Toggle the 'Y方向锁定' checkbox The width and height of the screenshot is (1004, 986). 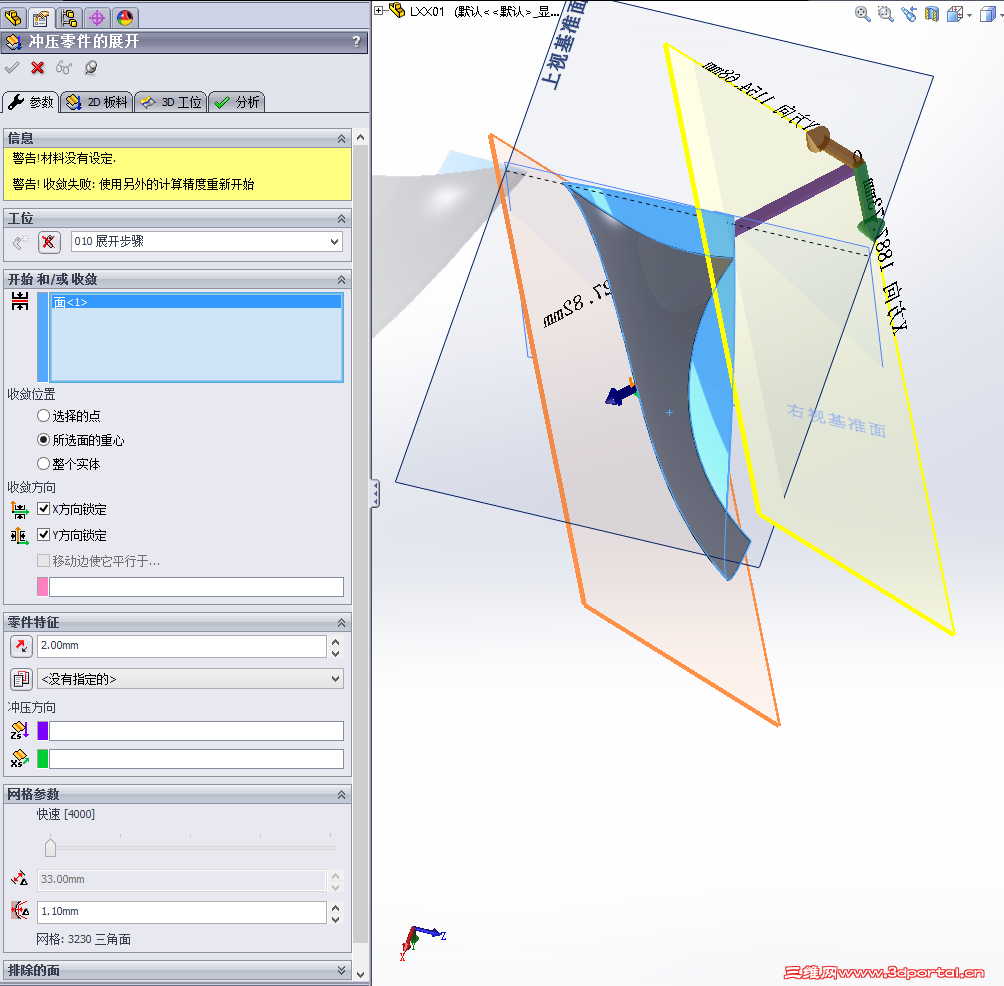click(x=44, y=535)
